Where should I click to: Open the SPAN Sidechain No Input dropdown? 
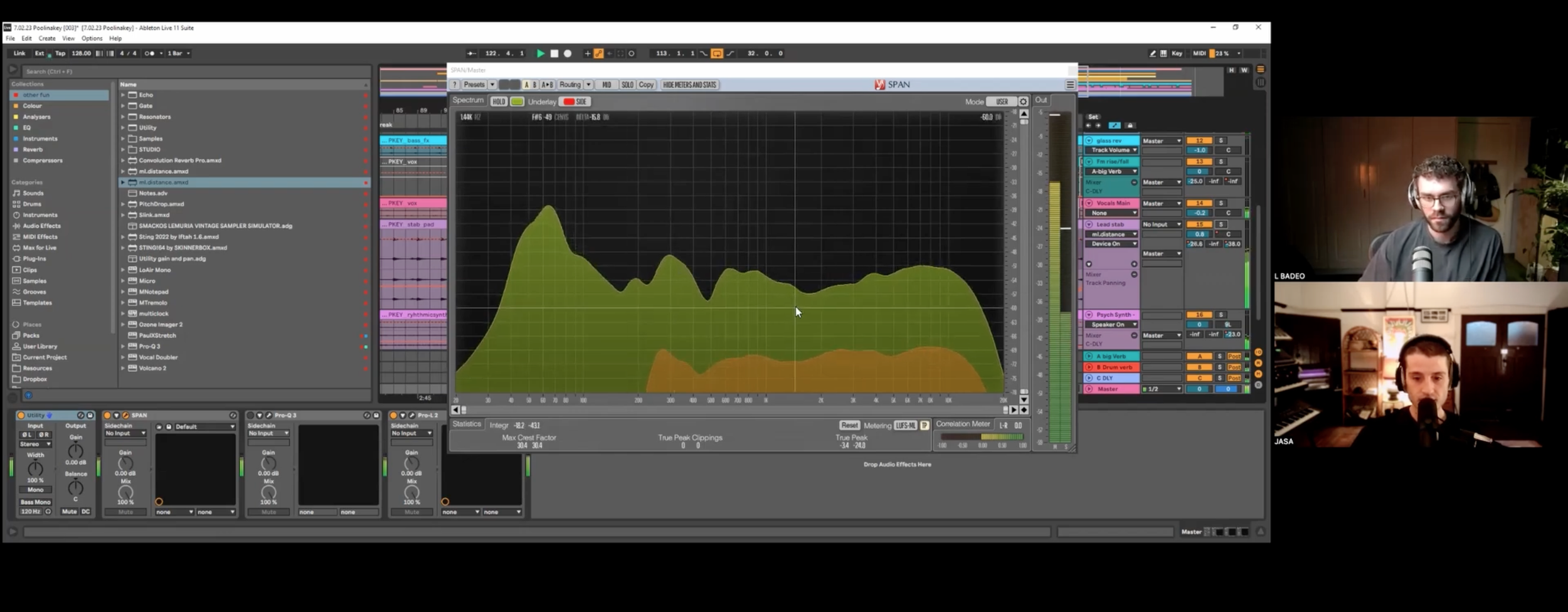coord(125,433)
